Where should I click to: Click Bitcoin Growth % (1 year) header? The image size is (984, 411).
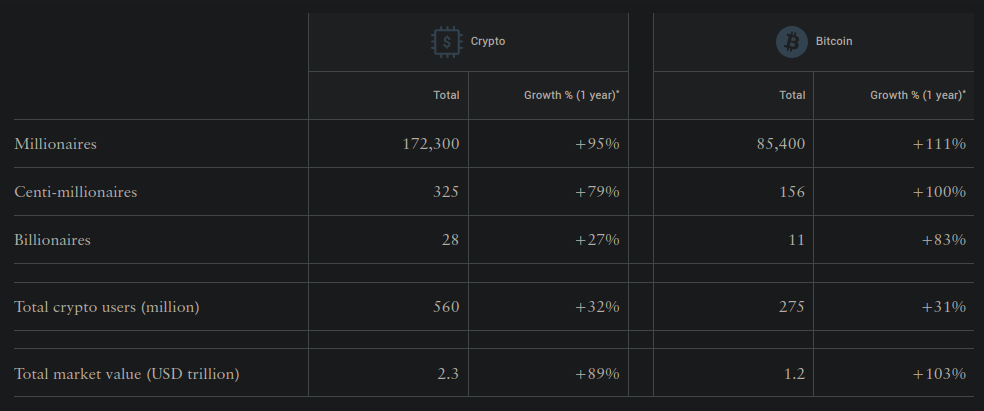pos(917,95)
